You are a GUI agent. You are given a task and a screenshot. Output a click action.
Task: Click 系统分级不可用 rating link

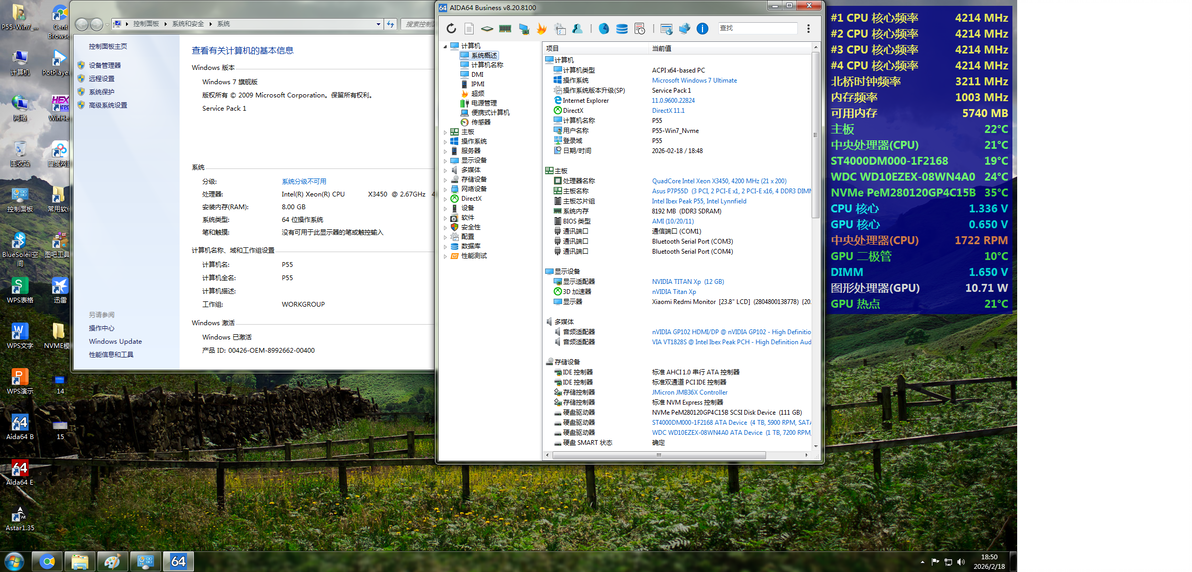tap(304, 181)
